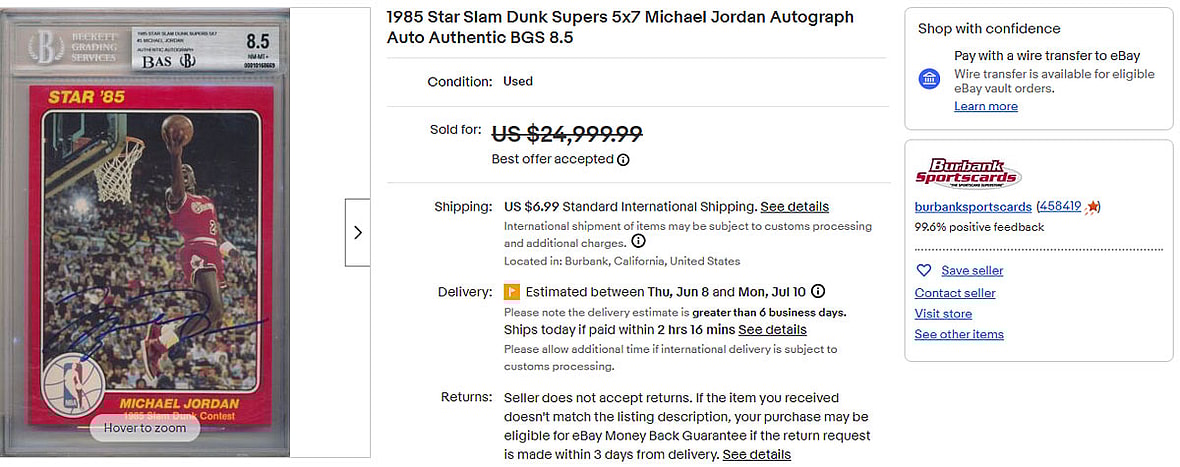1180x467 pixels.
Task: Click the seller feedback star icon
Action: pos(1093,207)
